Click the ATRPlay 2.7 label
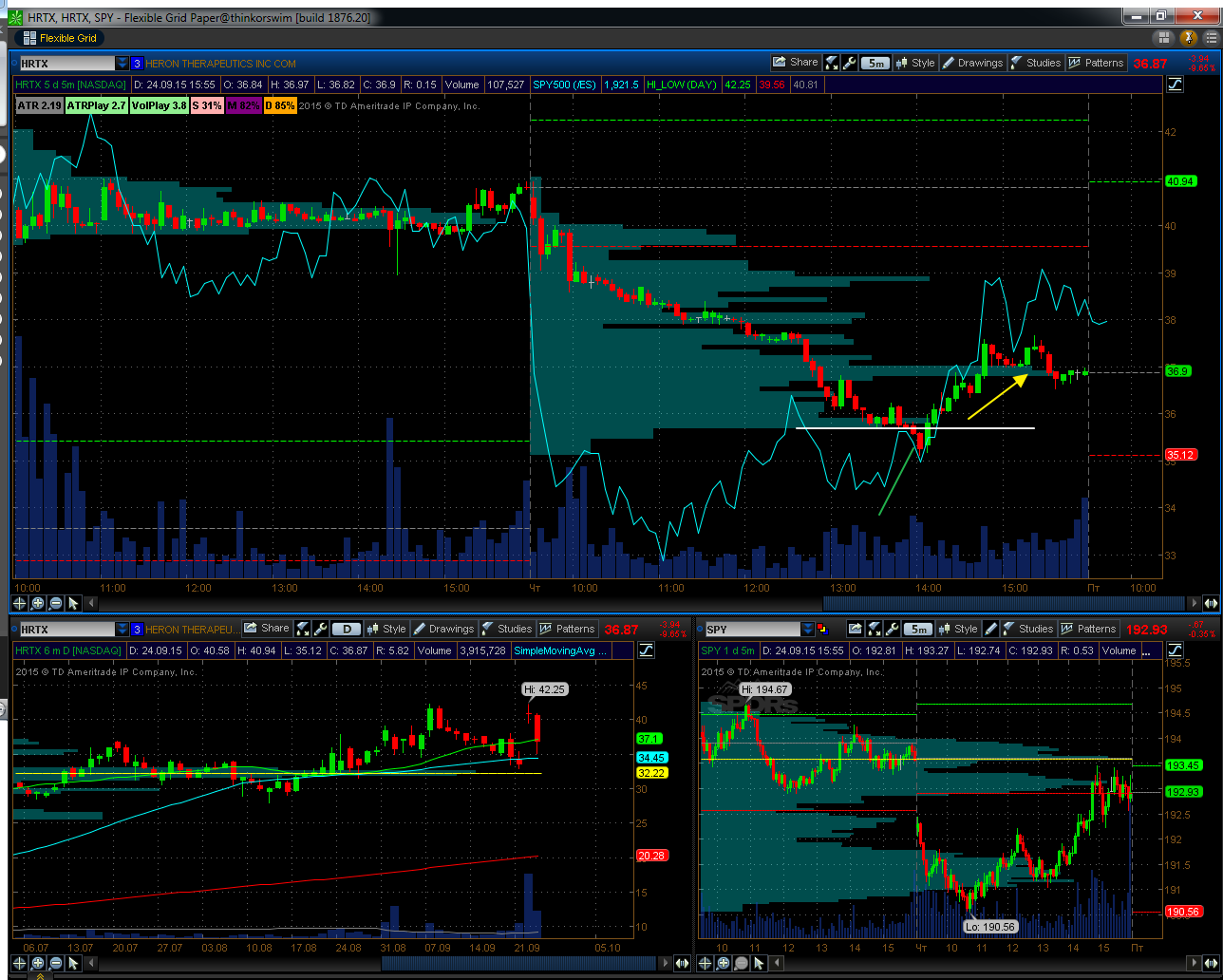The image size is (1223, 980). click(x=97, y=105)
